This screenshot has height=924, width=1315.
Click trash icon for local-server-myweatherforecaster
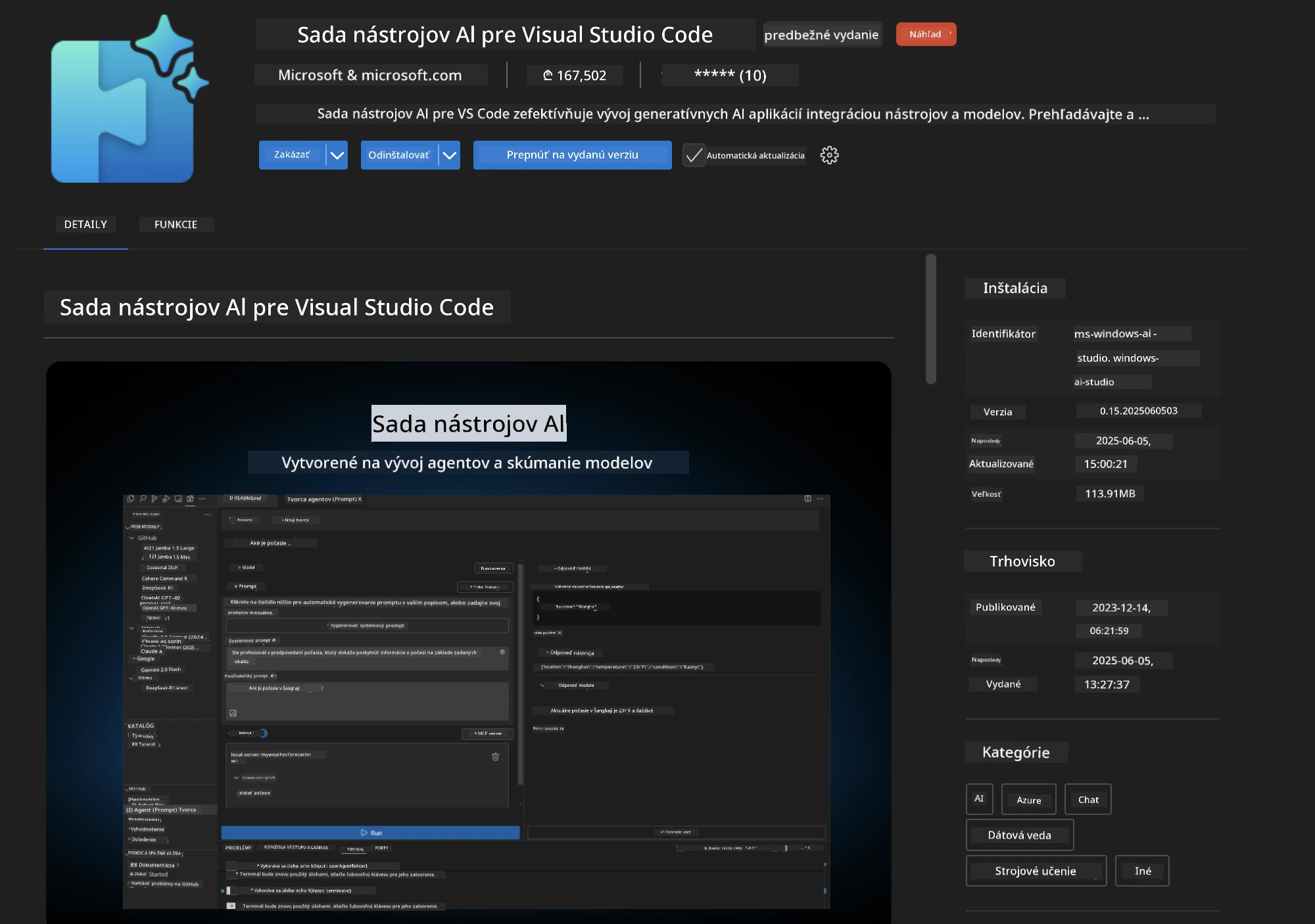[495, 756]
